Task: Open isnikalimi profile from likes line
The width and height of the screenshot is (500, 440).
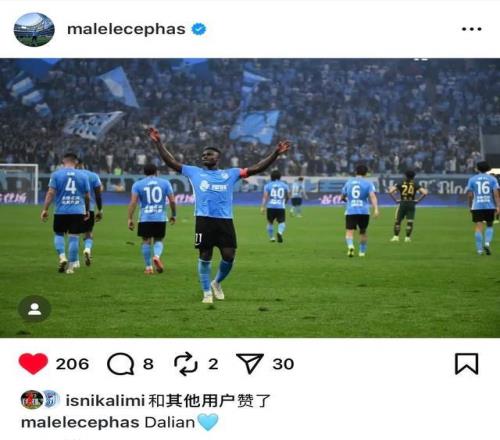Action: 105,400
